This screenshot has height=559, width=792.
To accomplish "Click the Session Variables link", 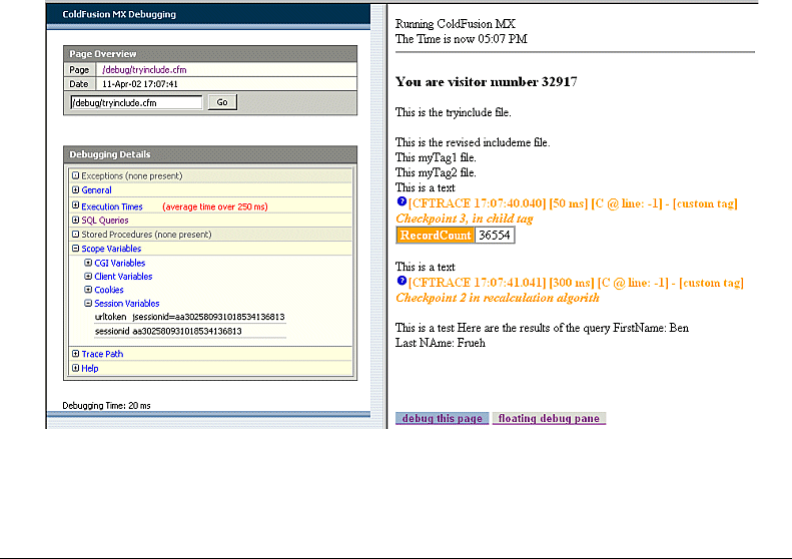I will click(x=127, y=303).
